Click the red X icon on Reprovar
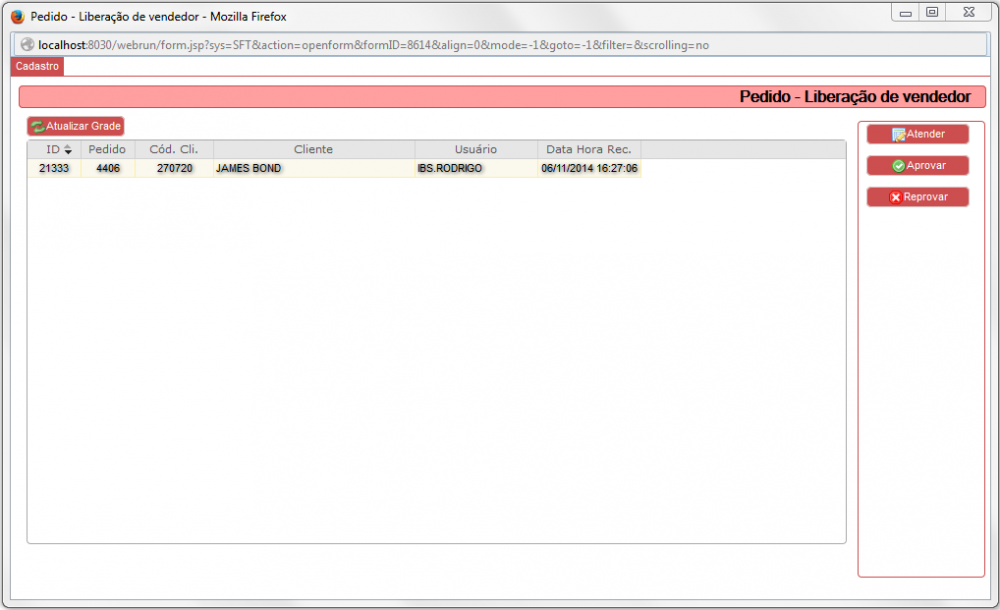 (x=895, y=197)
